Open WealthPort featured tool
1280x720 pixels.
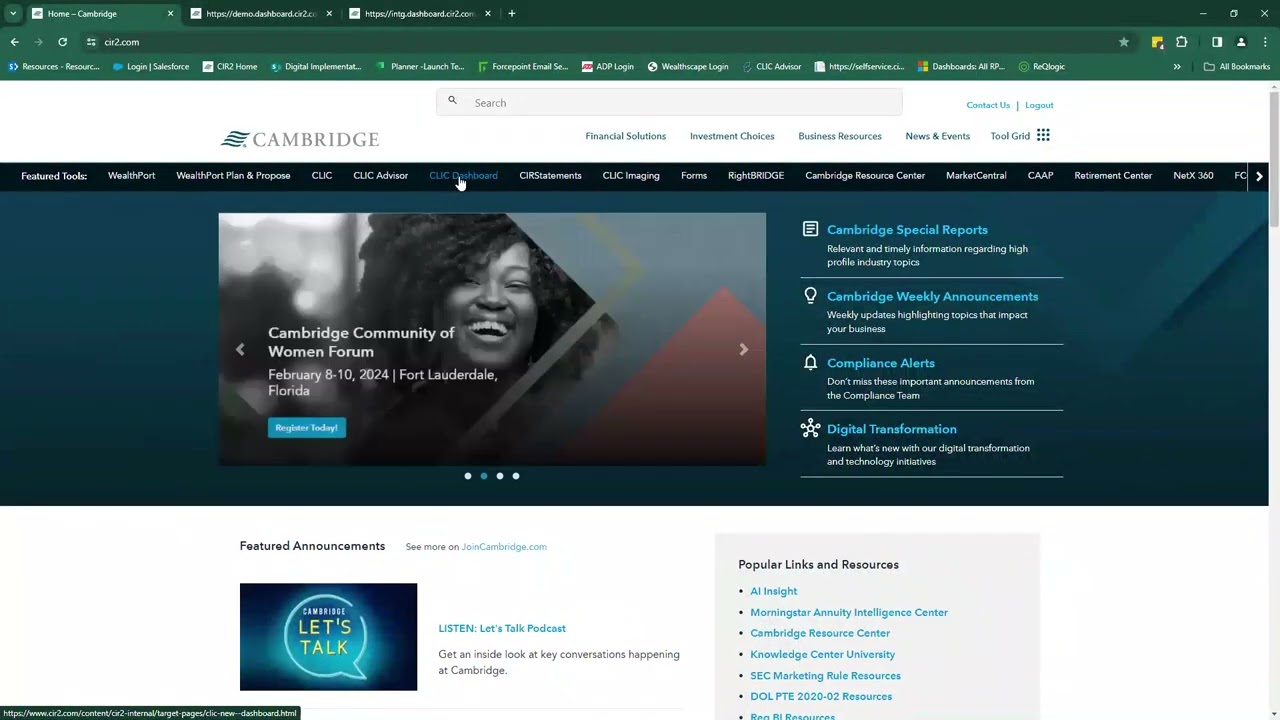tap(131, 176)
